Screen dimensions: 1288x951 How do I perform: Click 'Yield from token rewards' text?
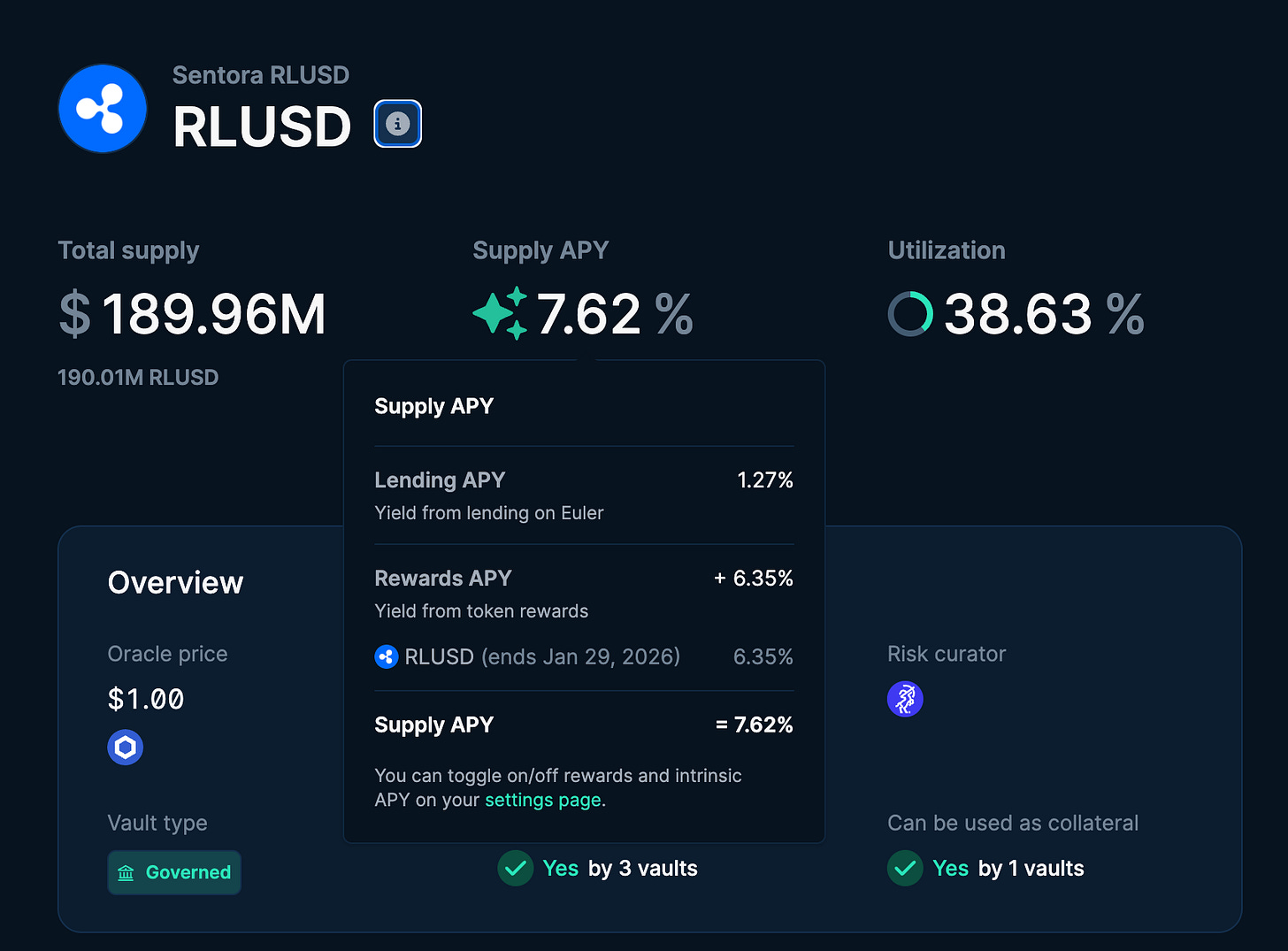pyautogui.click(x=481, y=611)
